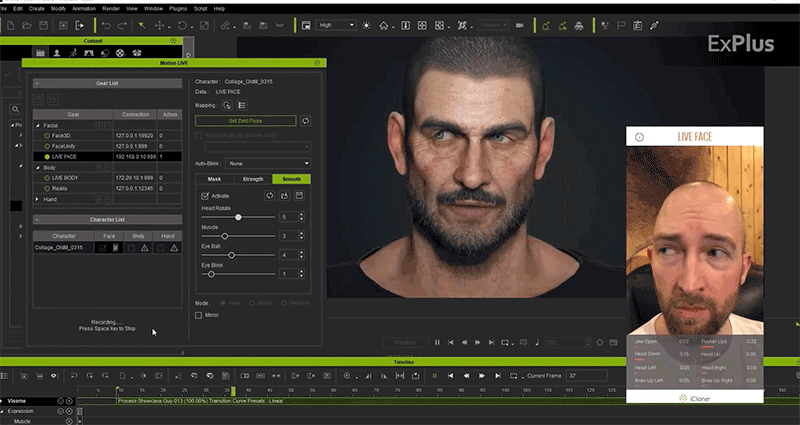
Task: Click the Export icon in top toolbar
Action: coord(80,26)
